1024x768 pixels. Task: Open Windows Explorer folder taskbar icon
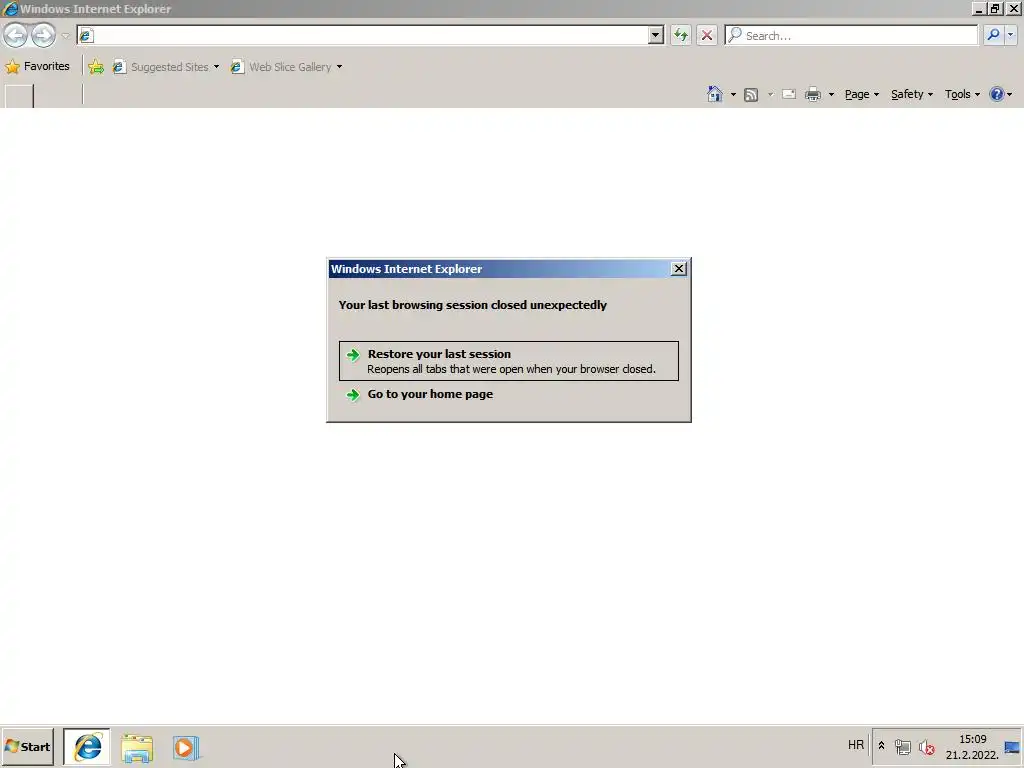click(x=137, y=747)
